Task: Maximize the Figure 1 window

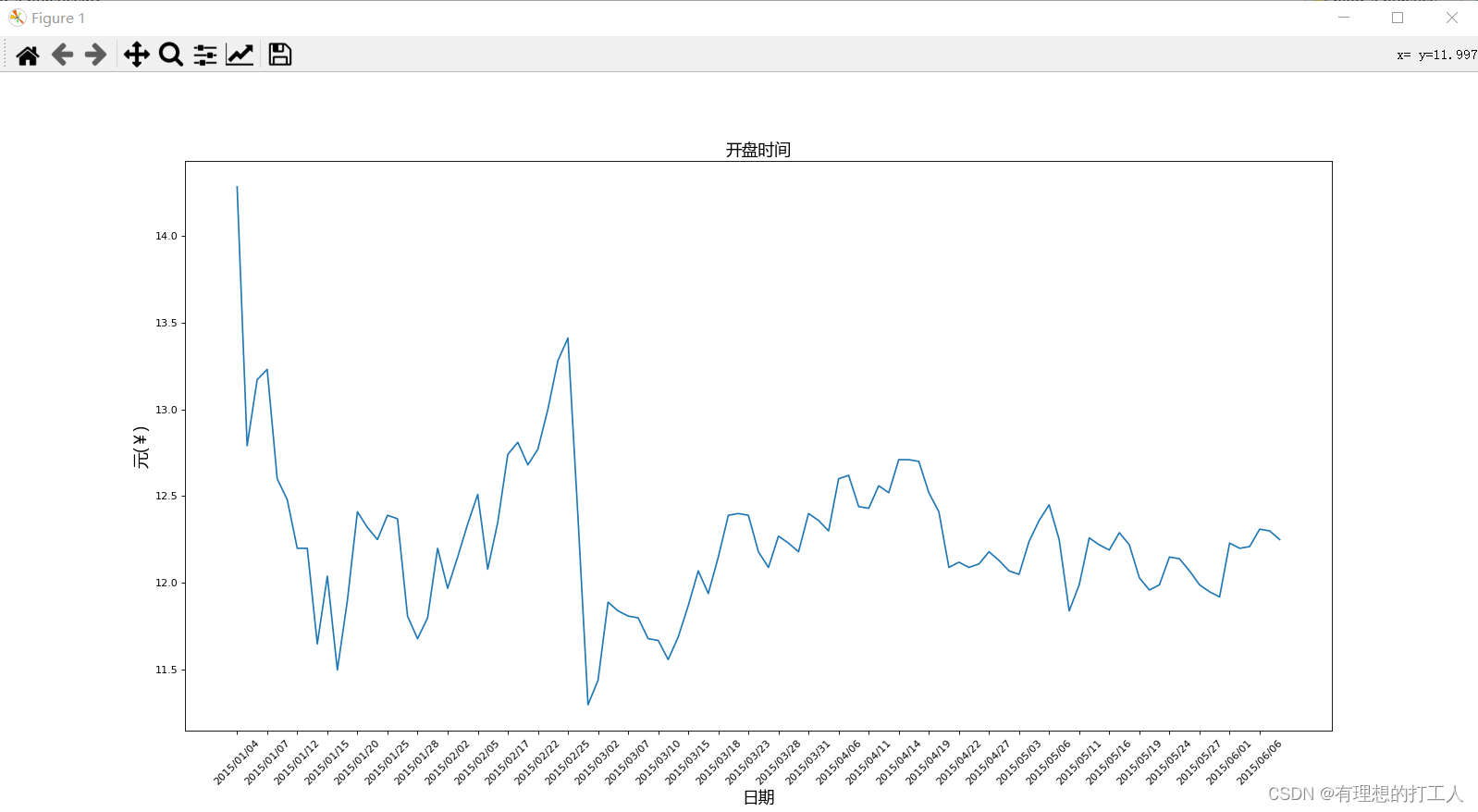Action: 1398,18
